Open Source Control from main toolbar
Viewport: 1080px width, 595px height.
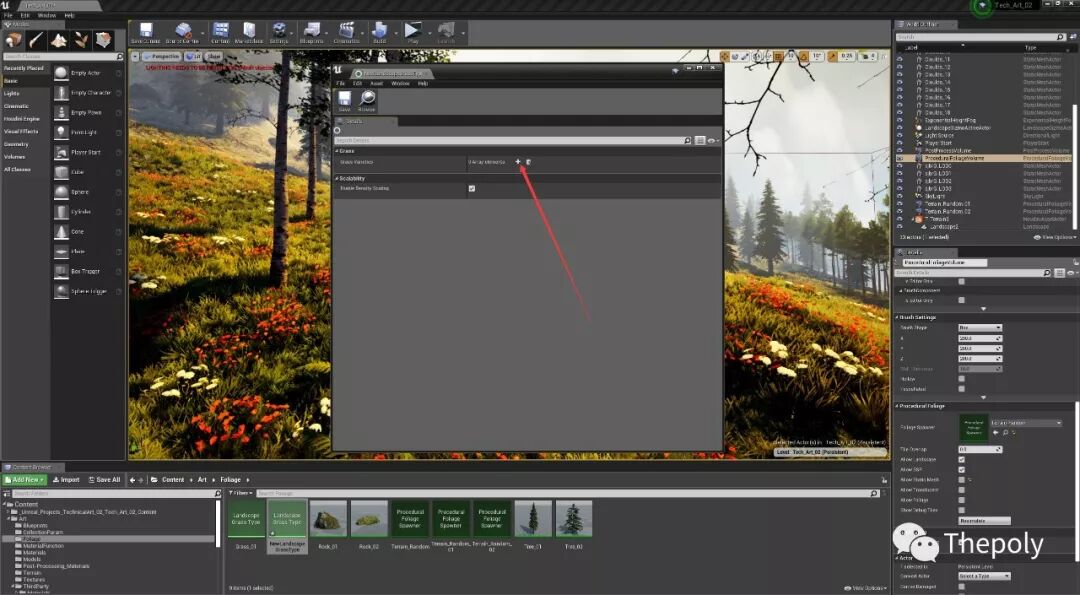pos(183,32)
